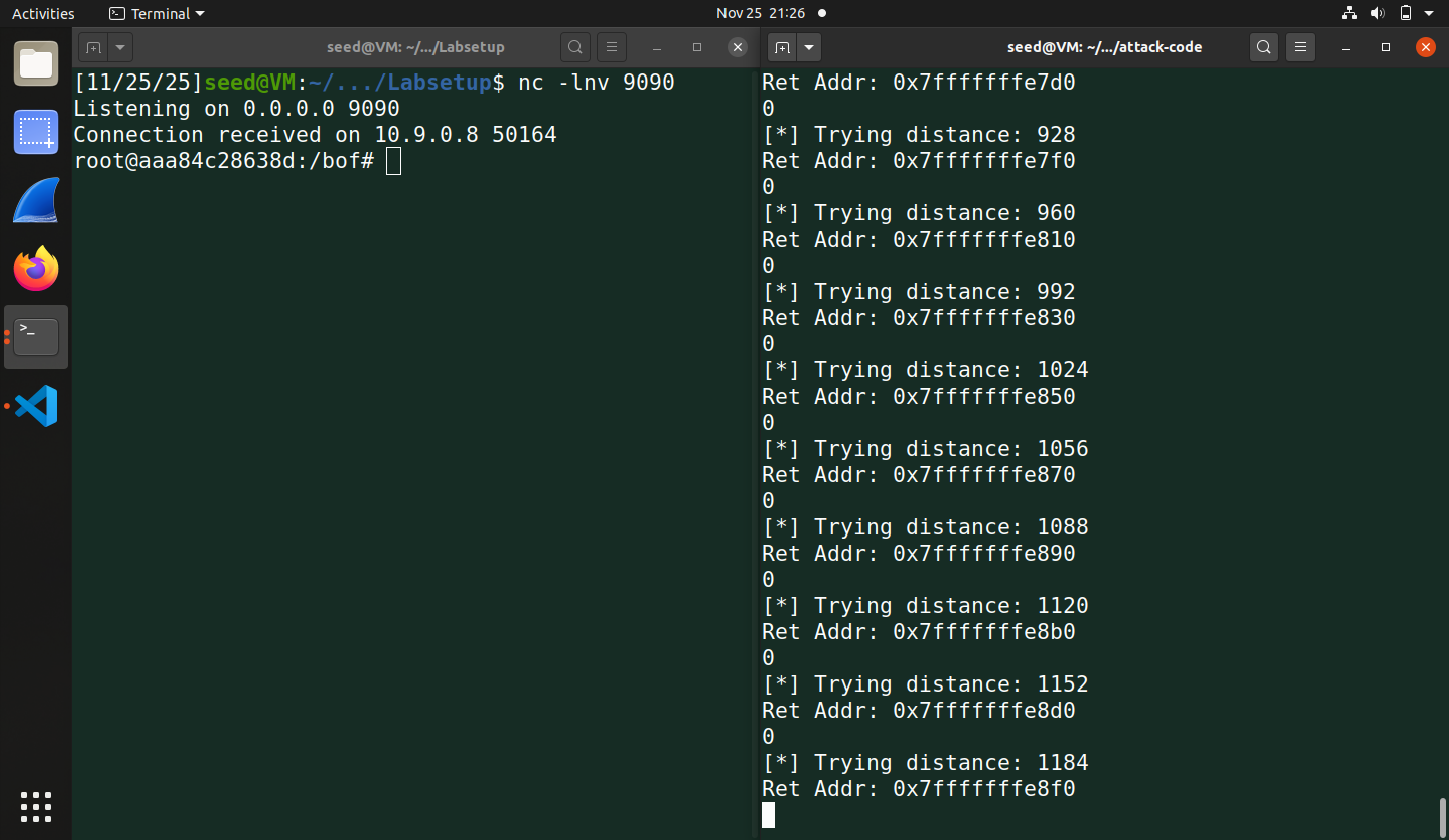Expand tab dropdown arrow in attack-code terminal
1449x840 pixels.
809,47
